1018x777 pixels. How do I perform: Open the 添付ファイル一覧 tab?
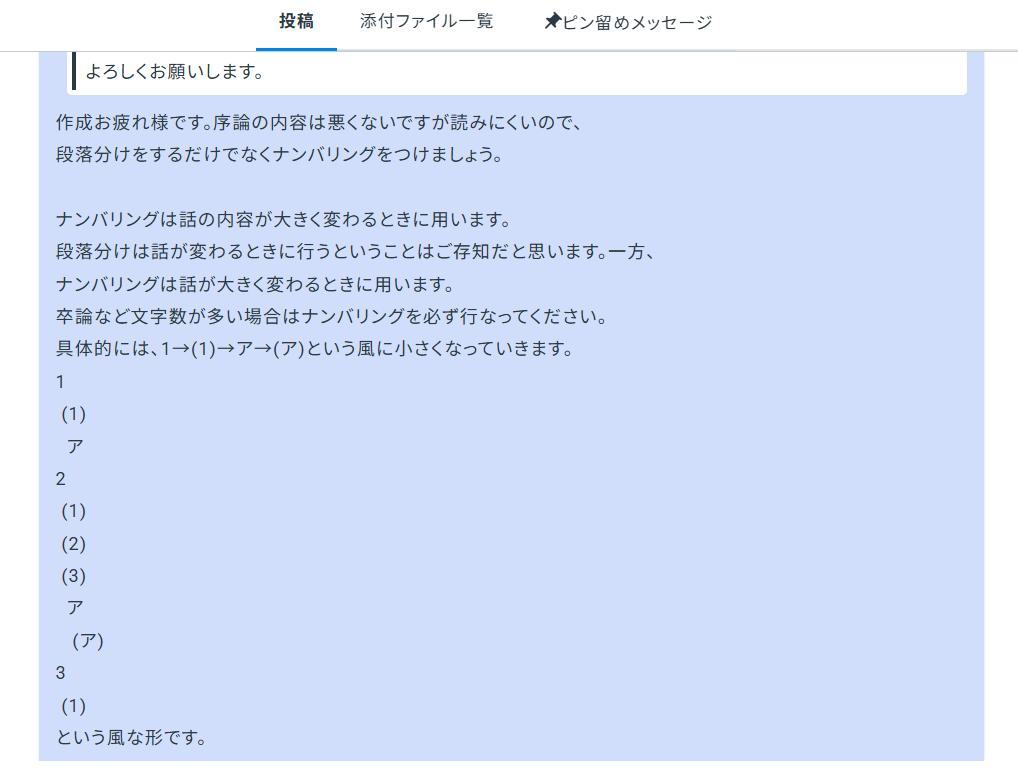click(426, 21)
